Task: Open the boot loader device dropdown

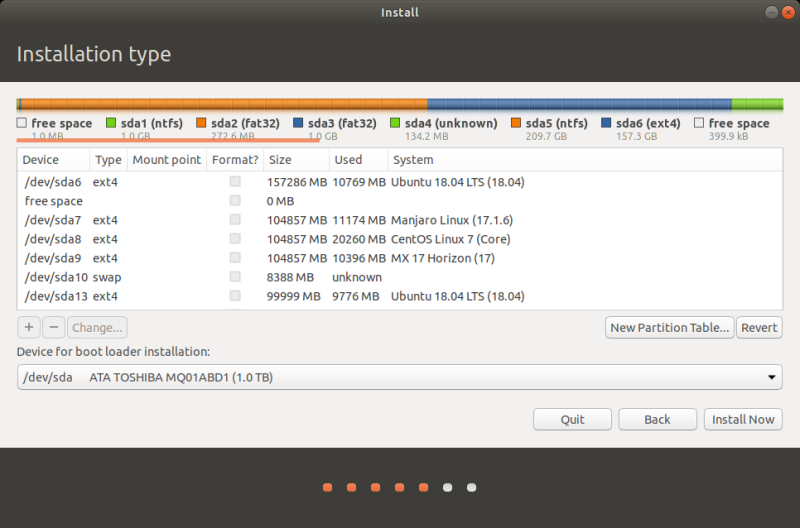Action: [399, 378]
